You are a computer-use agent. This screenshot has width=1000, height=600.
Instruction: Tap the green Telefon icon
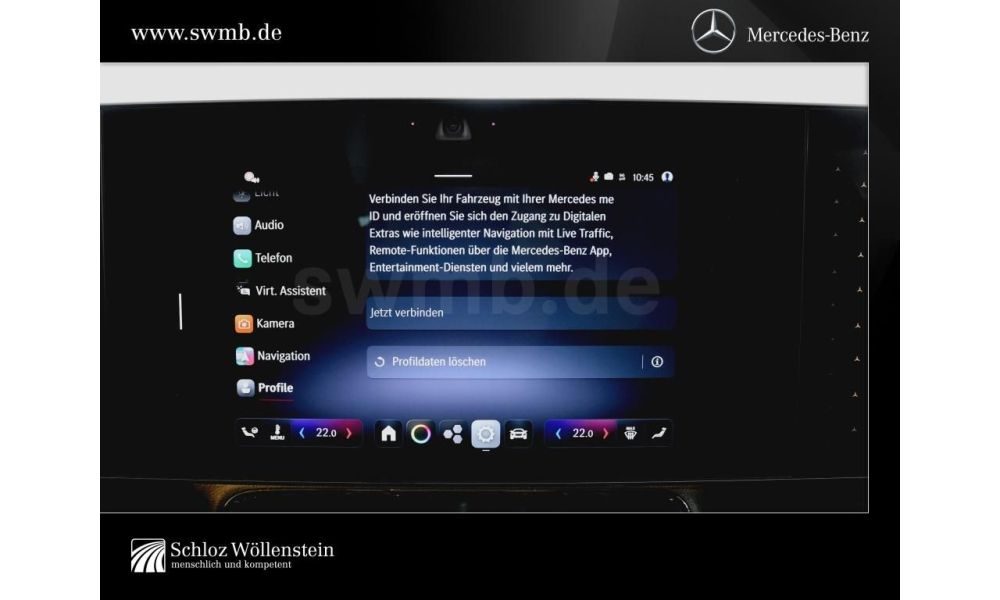coord(242,258)
